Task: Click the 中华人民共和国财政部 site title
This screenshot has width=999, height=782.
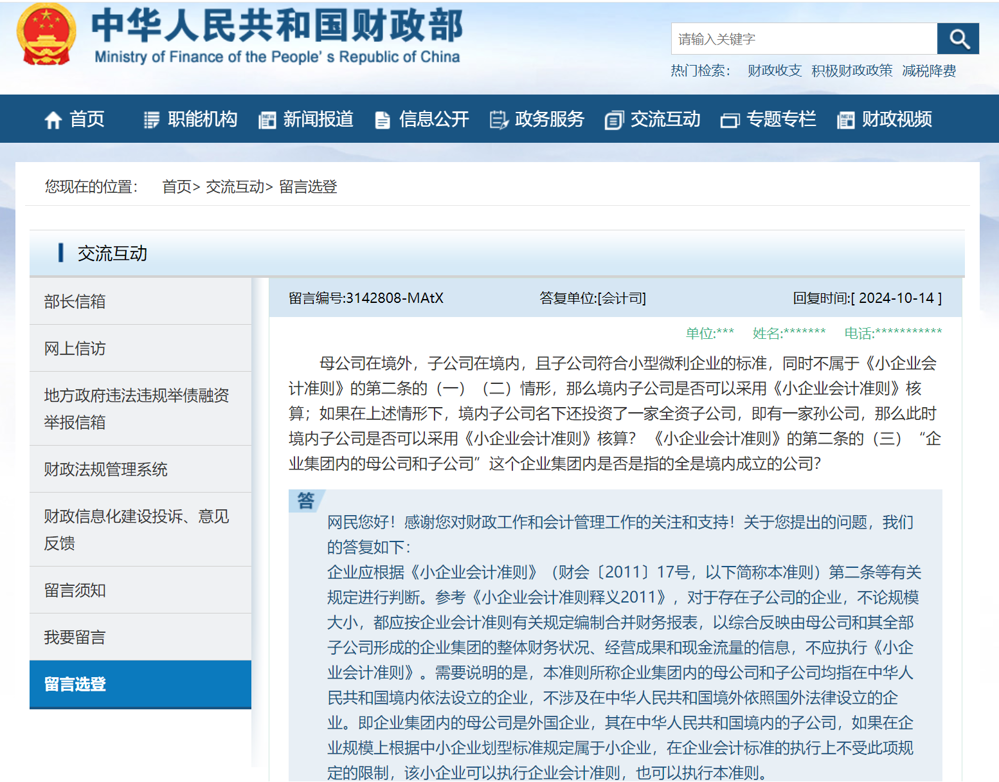Action: click(277, 26)
